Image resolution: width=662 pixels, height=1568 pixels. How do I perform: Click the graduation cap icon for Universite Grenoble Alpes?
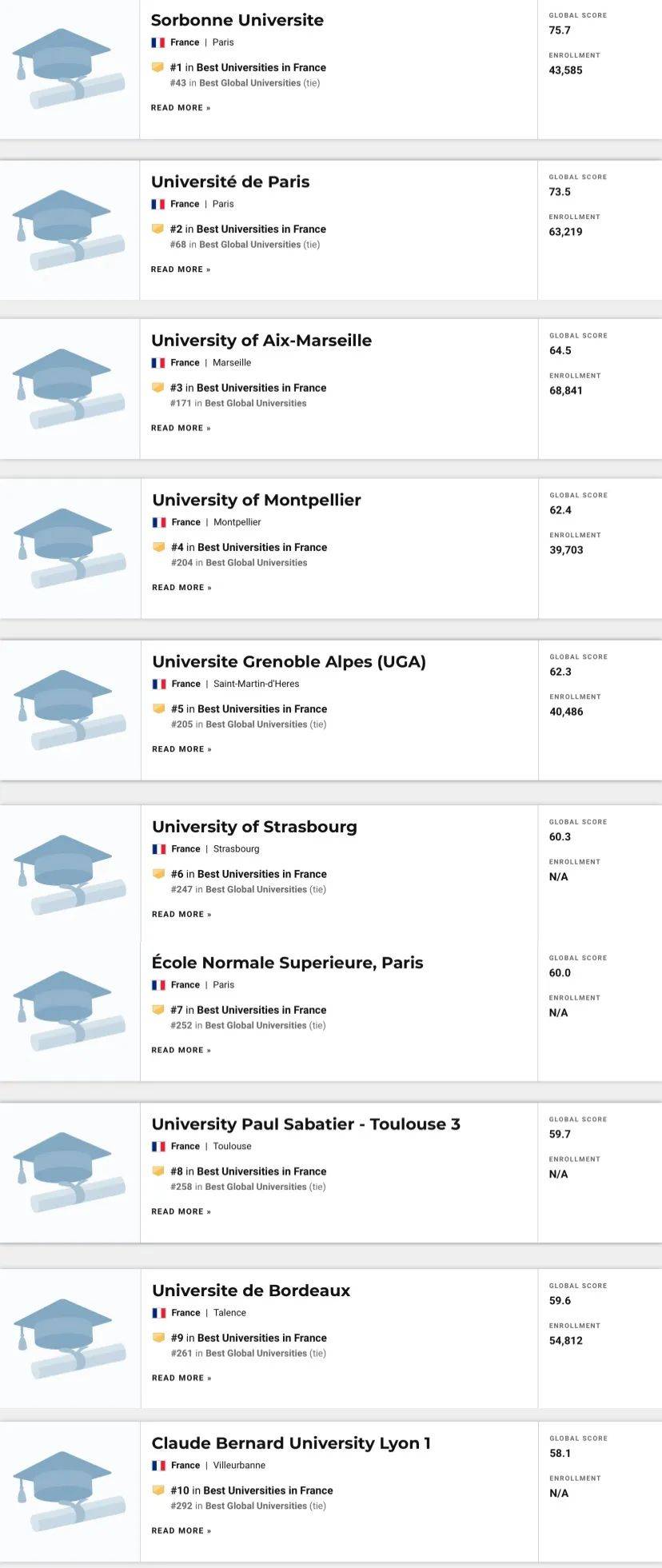click(70, 710)
